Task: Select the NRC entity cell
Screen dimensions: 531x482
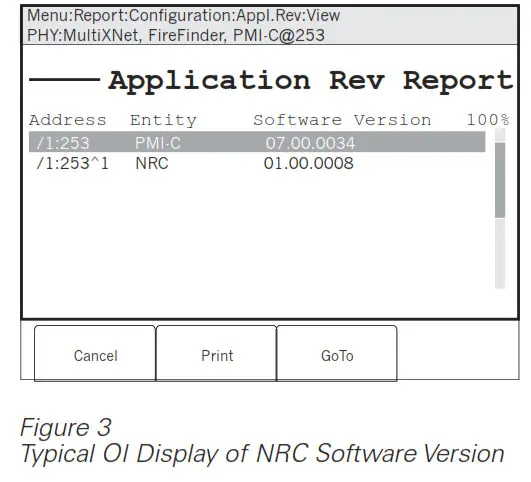Action: coord(152,163)
